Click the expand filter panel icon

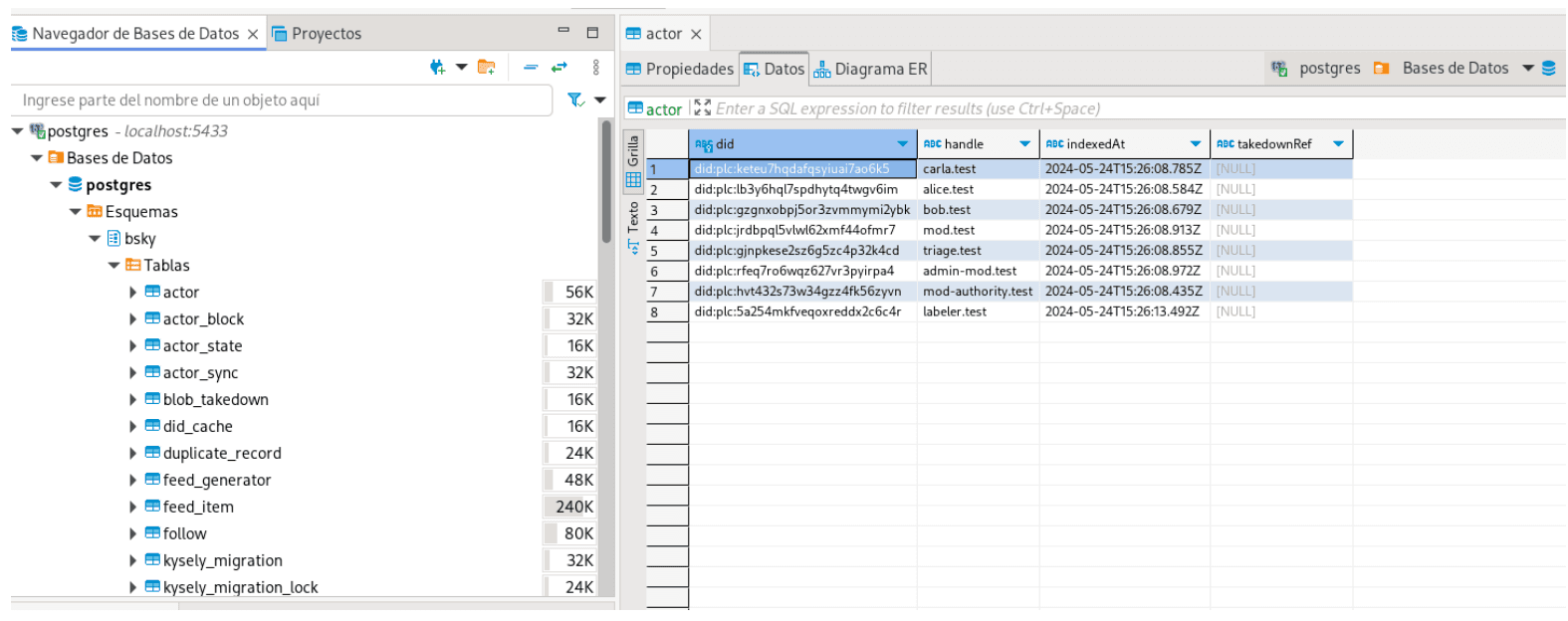point(702,108)
